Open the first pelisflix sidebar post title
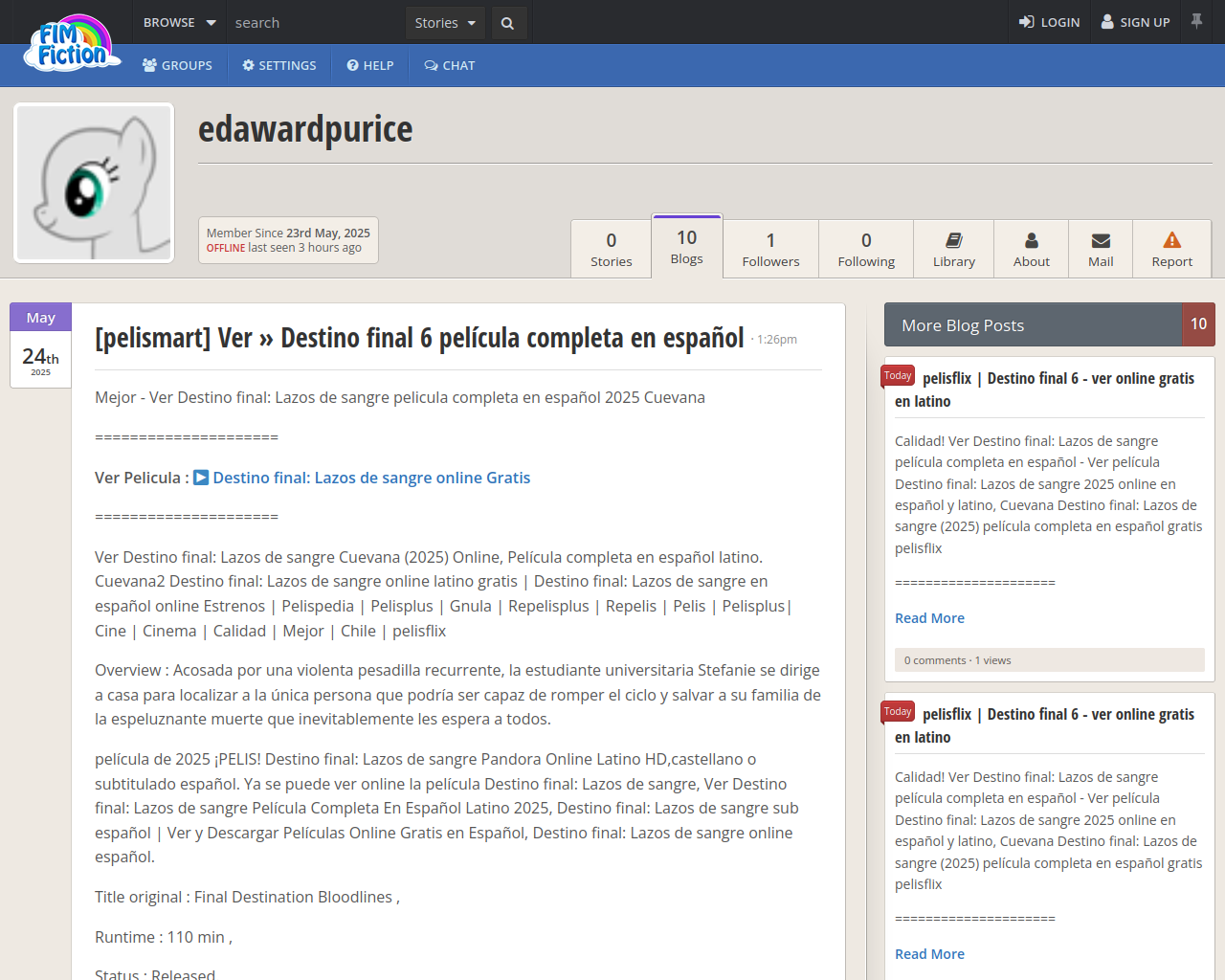Image resolution: width=1225 pixels, height=980 pixels. pos(1045,390)
